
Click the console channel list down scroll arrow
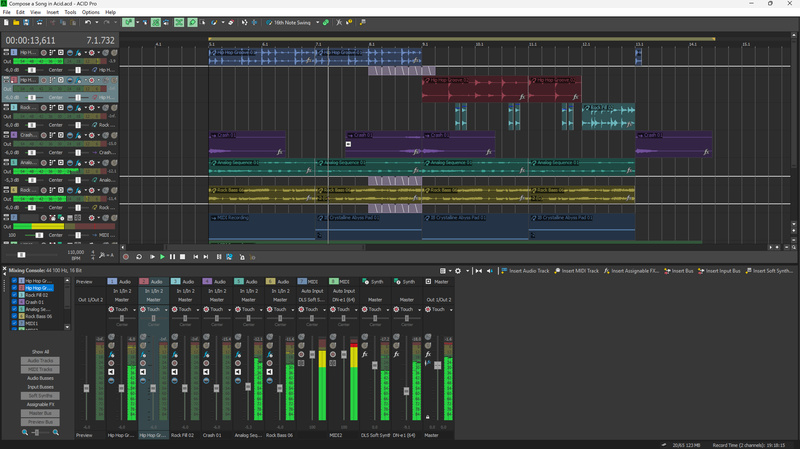click(67, 328)
